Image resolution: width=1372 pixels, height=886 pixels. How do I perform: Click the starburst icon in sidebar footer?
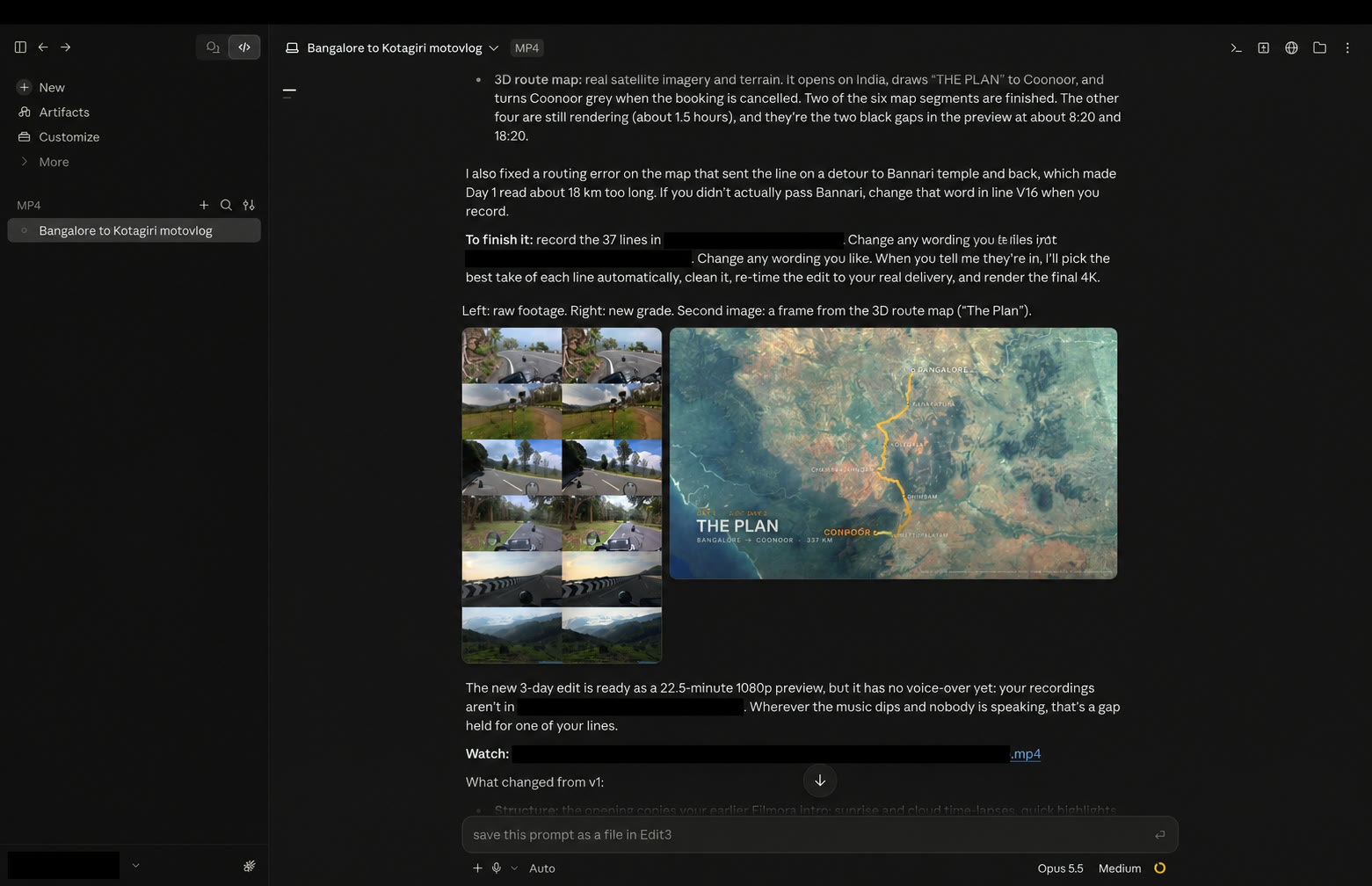pyautogui.click(x=249, y=866)
